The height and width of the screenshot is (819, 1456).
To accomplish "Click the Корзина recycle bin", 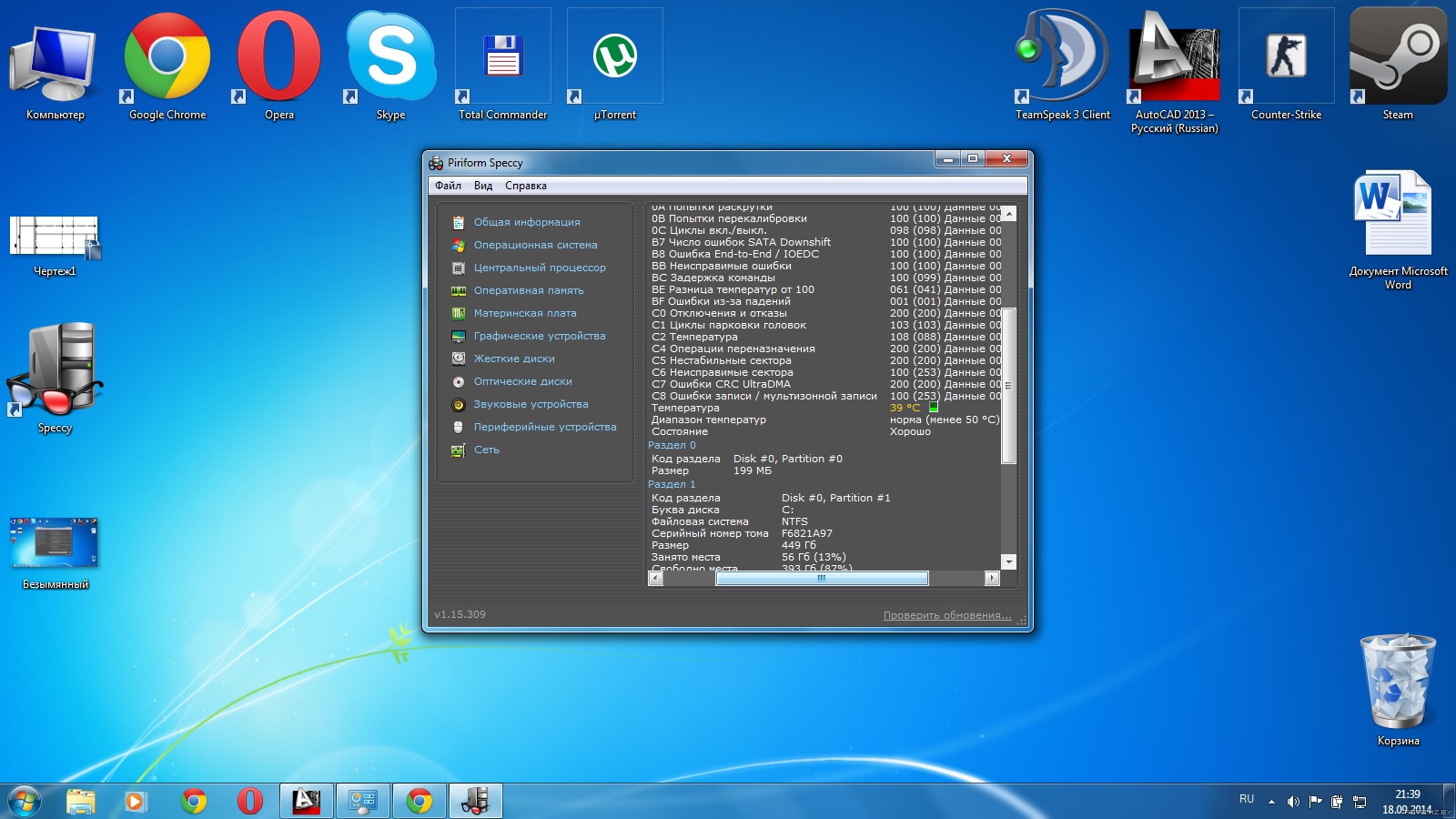I will 1399,689.
